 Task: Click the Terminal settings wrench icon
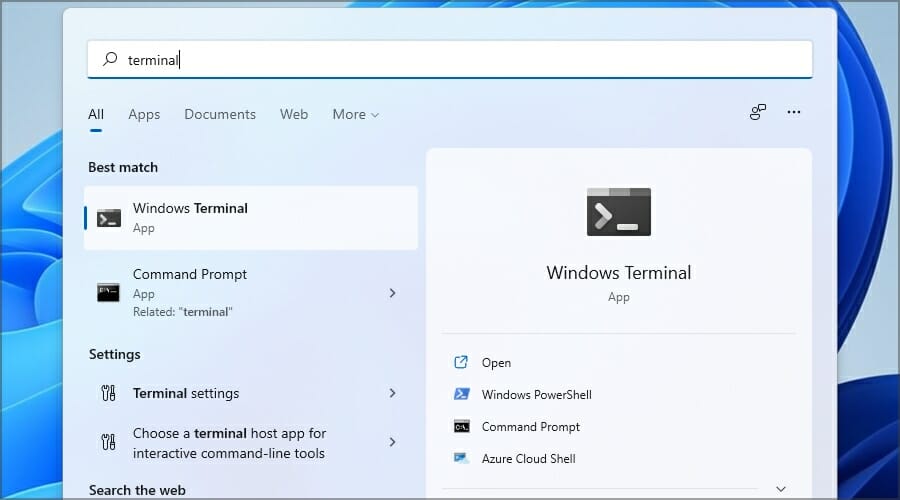[x=108, y=393]
